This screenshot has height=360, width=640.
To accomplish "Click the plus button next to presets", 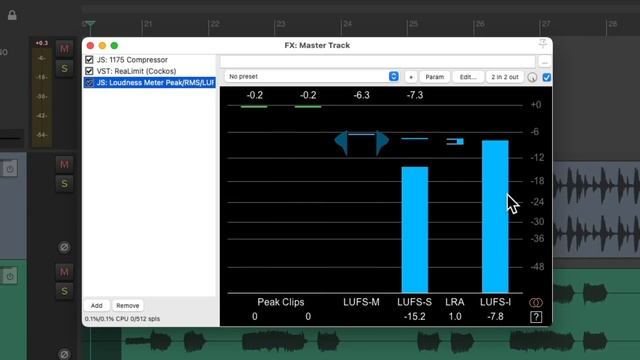I will coord(411,77).
